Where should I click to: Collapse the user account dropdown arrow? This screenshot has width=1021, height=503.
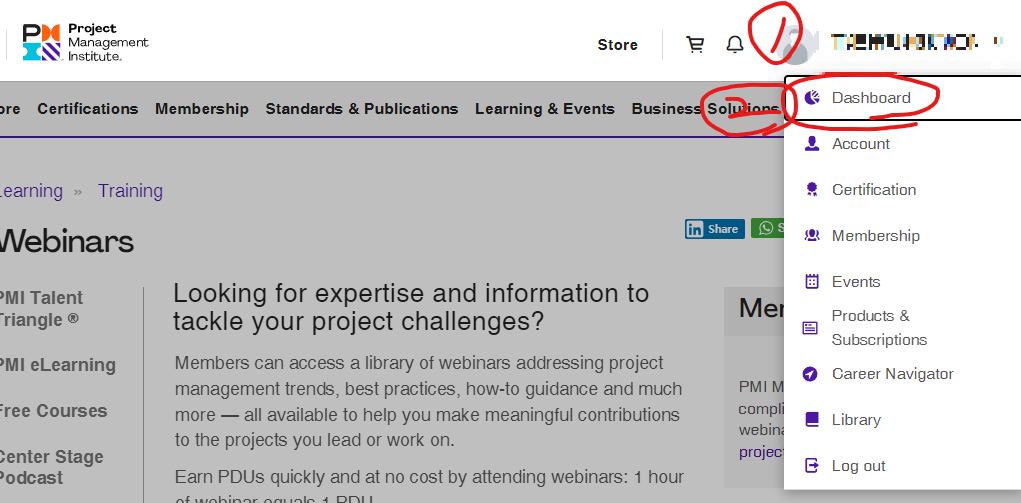pyautogui.click(x=998, y=42)
